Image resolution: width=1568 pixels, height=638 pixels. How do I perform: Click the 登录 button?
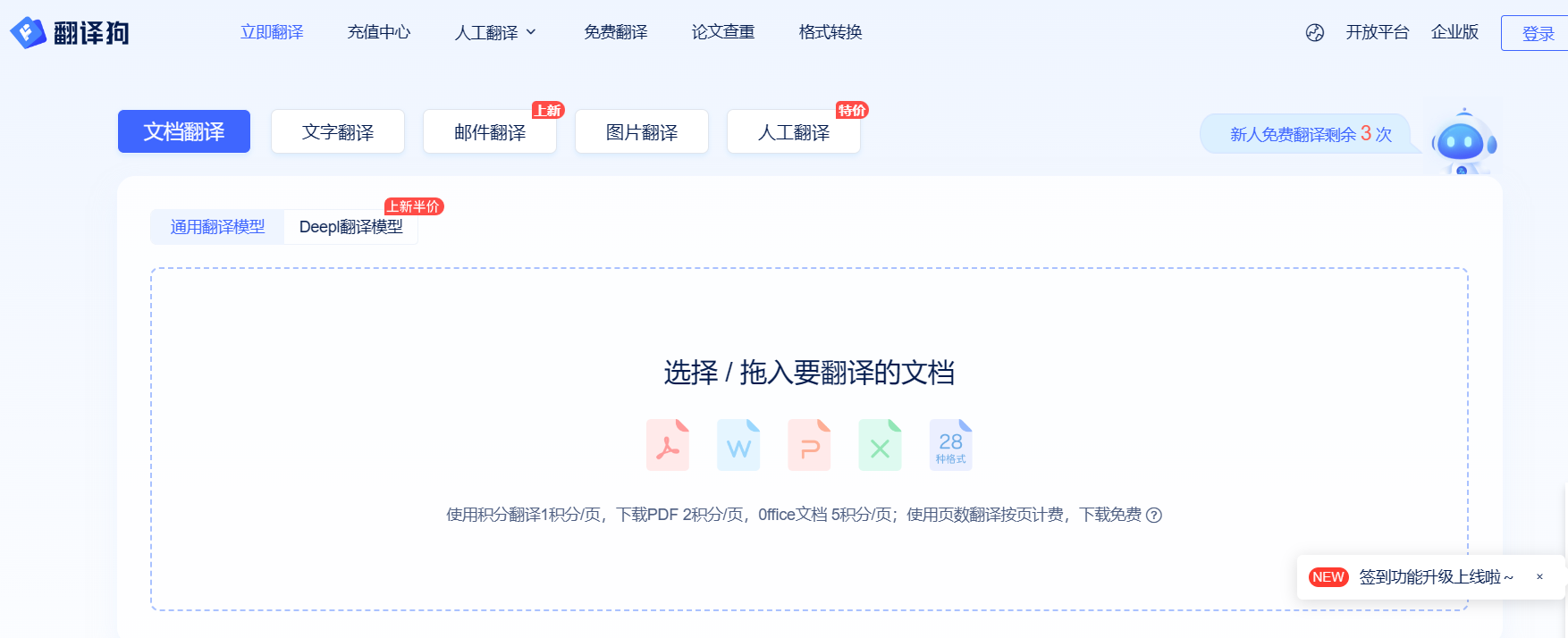[1538, 34]
